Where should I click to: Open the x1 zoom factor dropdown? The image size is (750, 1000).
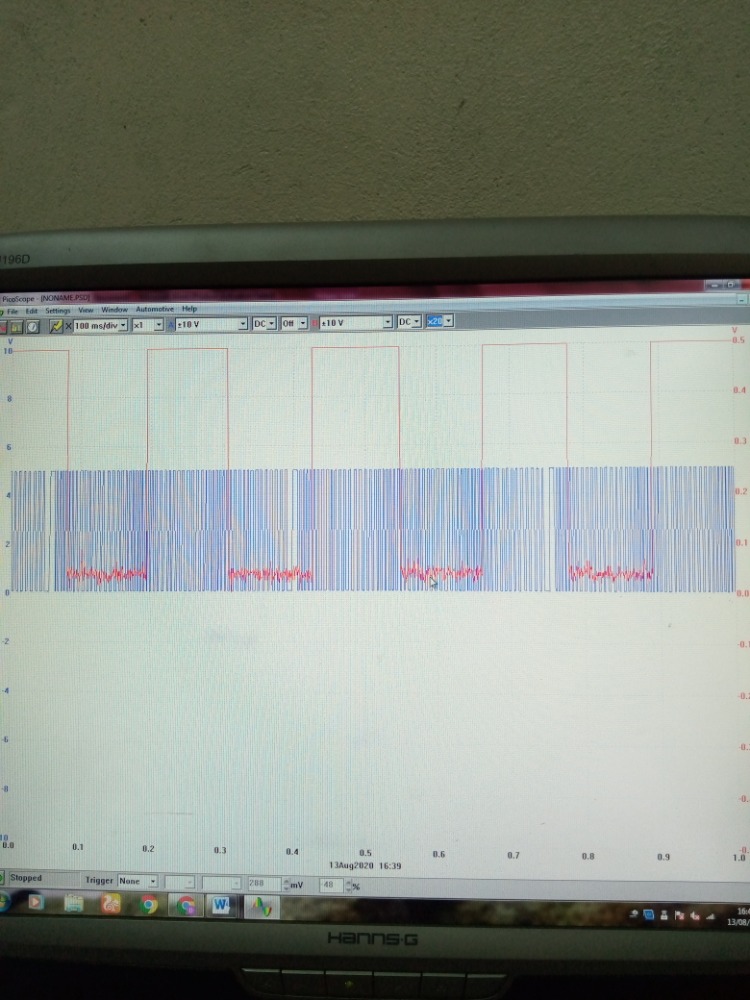(147, 325)
